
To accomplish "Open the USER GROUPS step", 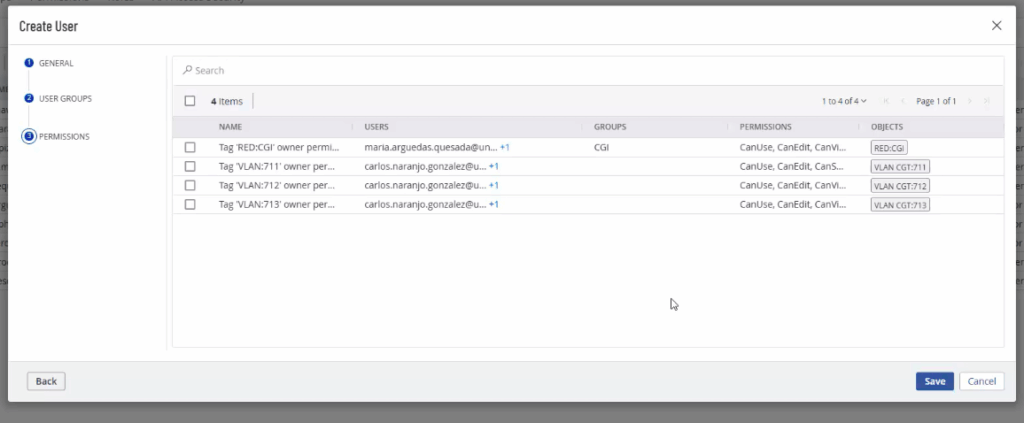I will pos(65,99).
